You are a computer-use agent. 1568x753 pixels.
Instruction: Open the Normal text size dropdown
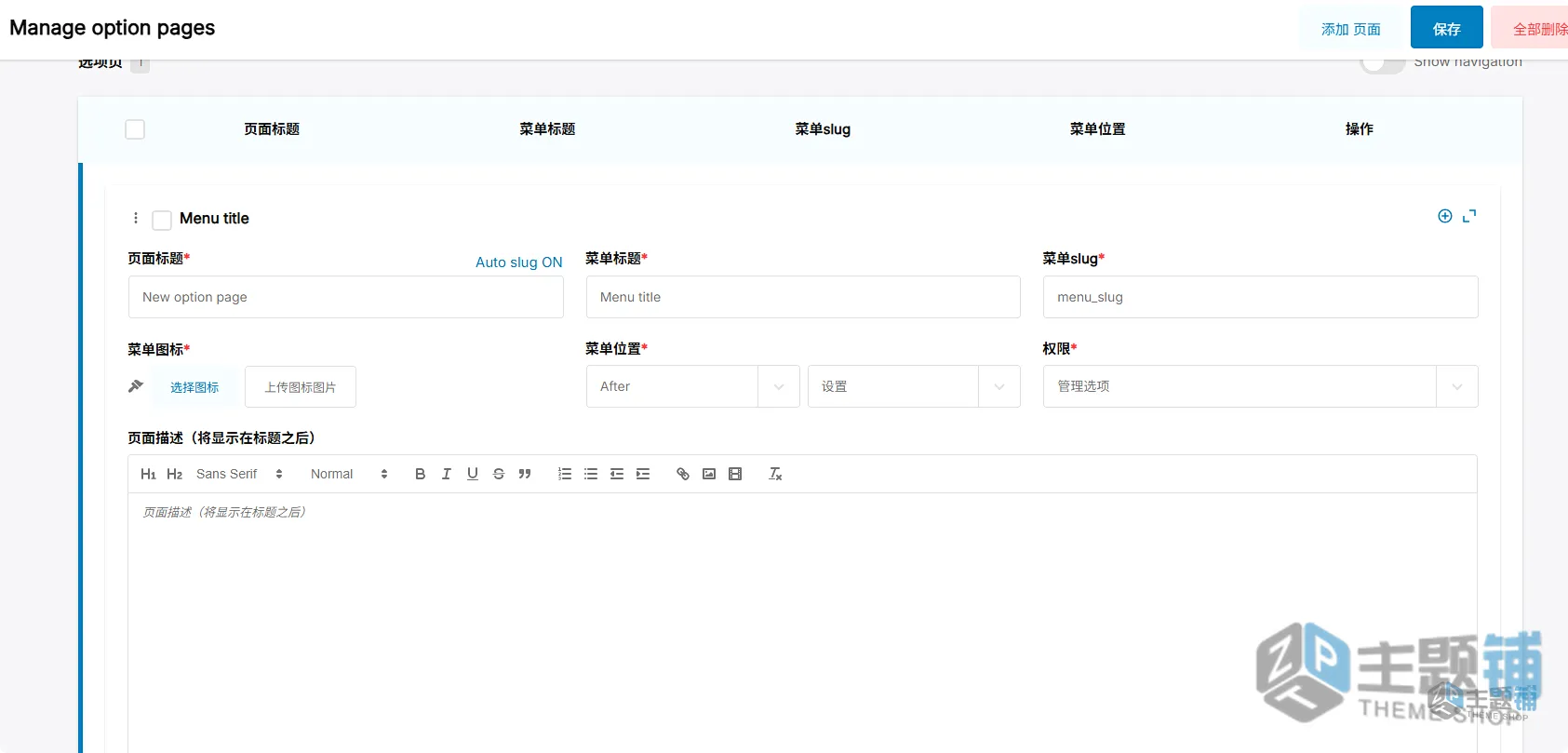[x=349, y=474]
